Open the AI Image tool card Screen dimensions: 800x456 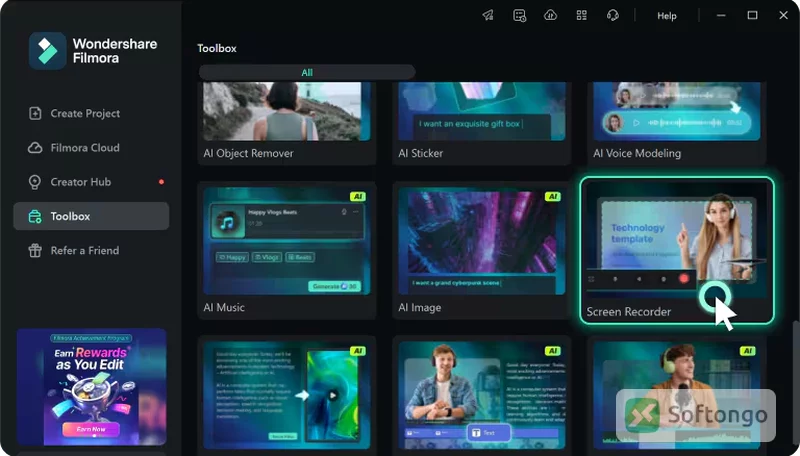(x=482, y=250)
